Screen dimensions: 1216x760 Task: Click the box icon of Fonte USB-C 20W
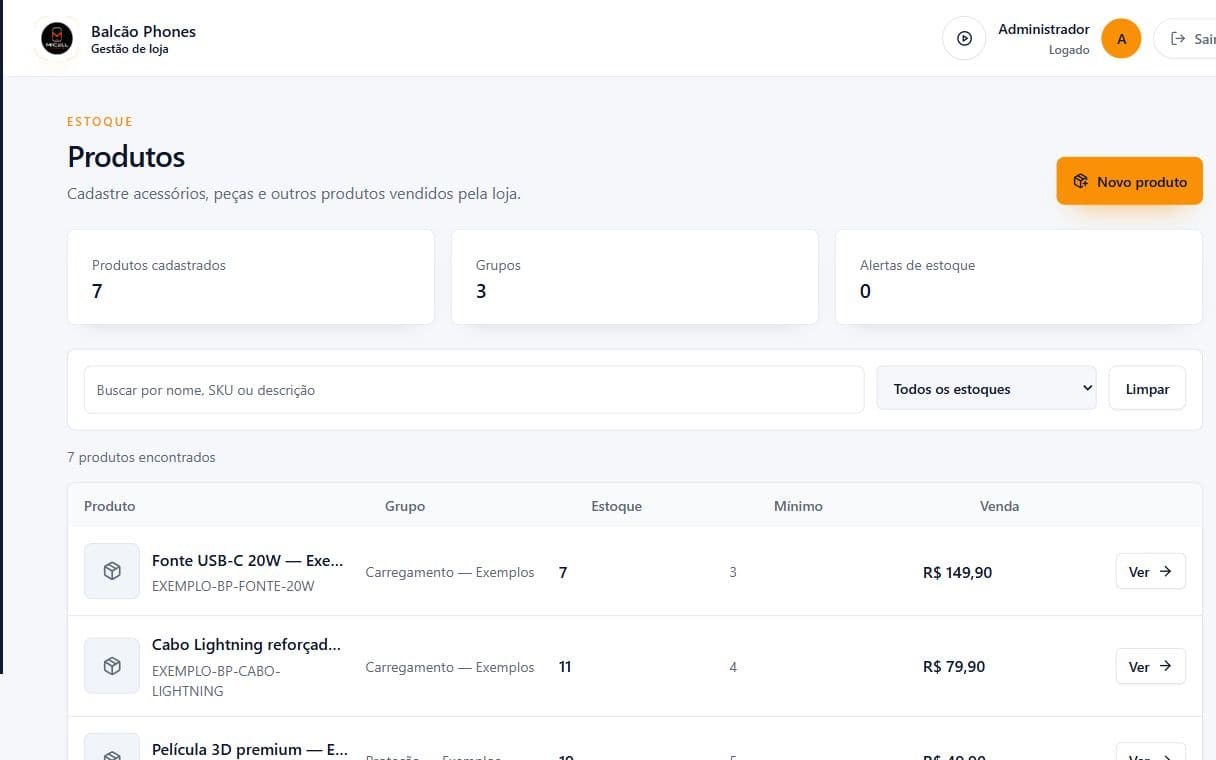click(x=112, y=571)
